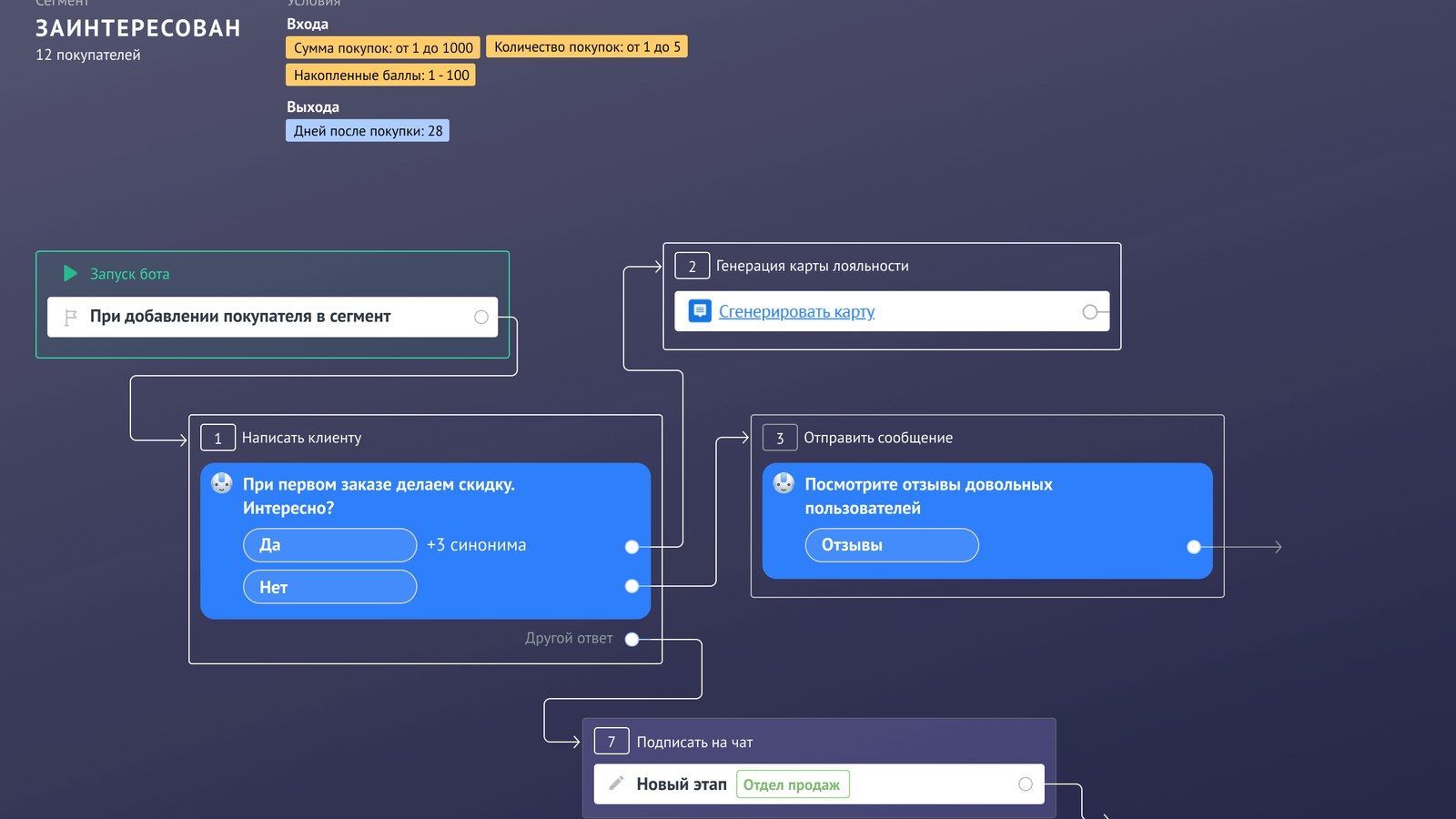The width and height of the screenshot is (1456, 819).
Task: Click the output connector of the Отзывы message
Action: tap(1194, 547)
